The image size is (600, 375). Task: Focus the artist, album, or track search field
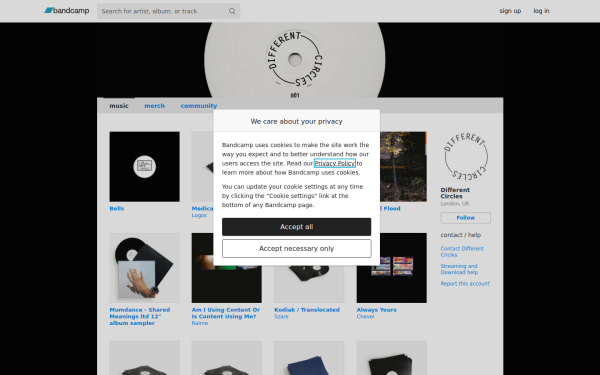tap(168, 11)
